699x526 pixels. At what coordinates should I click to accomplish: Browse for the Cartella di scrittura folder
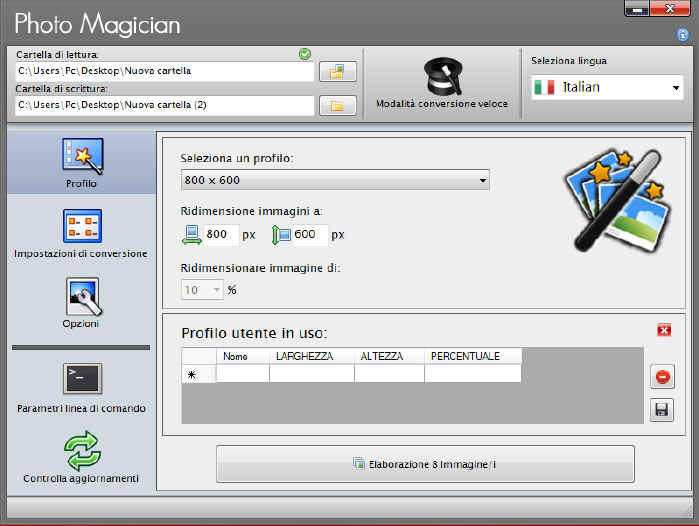coord(337,106)
